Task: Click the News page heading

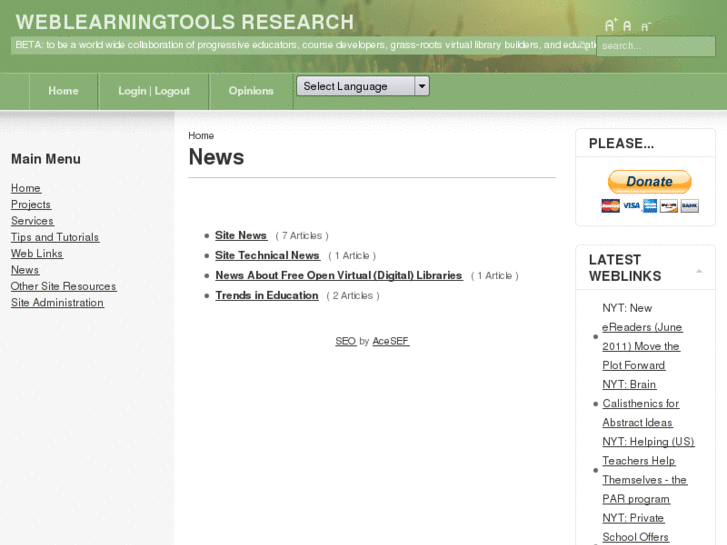Action: click(216, 157)
